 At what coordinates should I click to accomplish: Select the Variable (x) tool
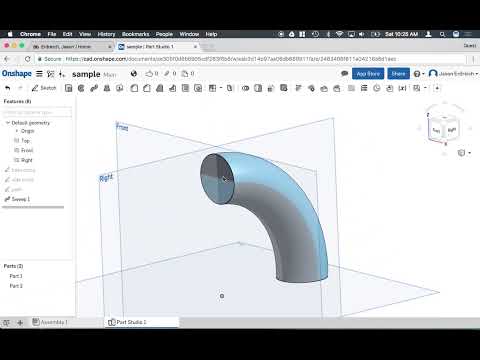point(403,88)
